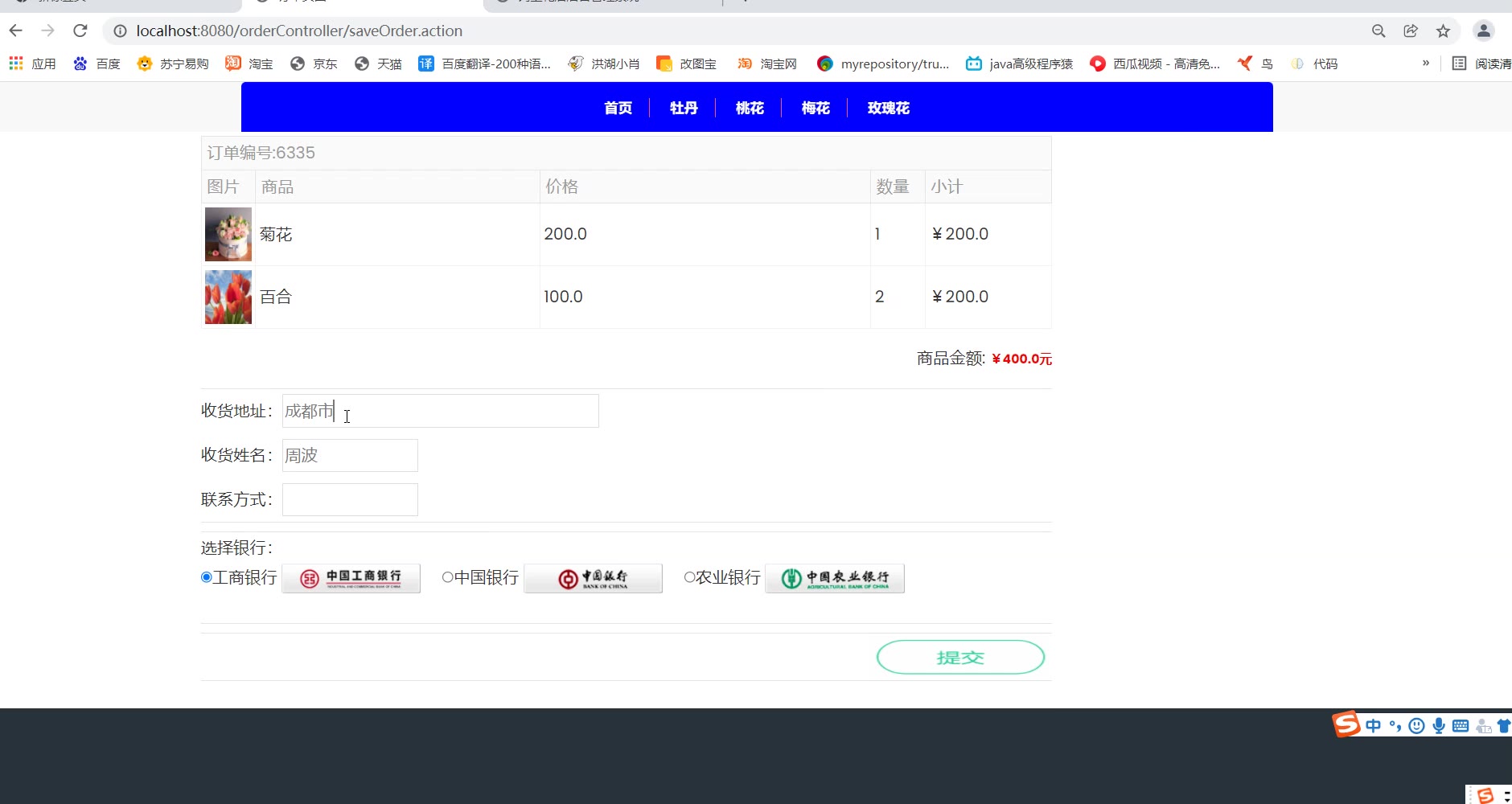Open the 梅花 navigation item
This screenshot has width=1512, height=804.
(x=816, y=108)
